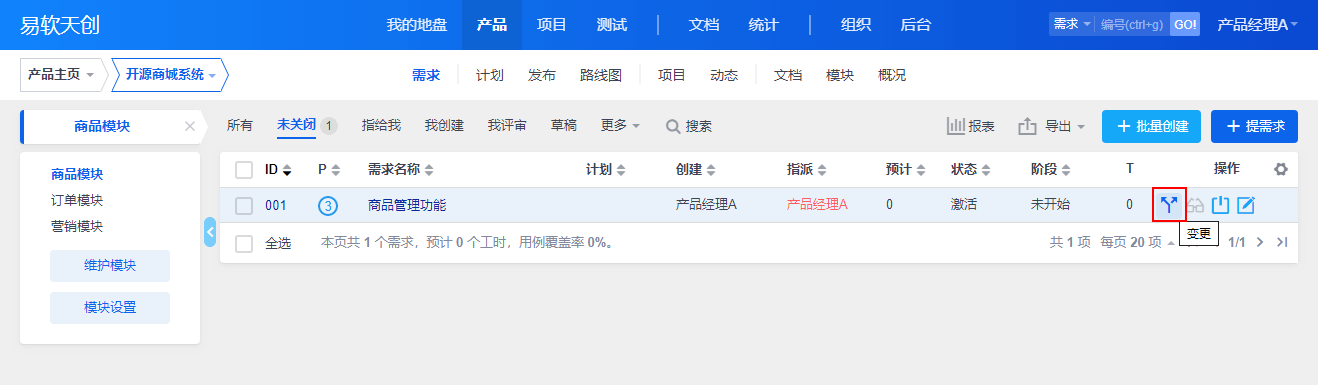
Task: Tick the header select-all checkbox beside ID
Action: (244, 170)
